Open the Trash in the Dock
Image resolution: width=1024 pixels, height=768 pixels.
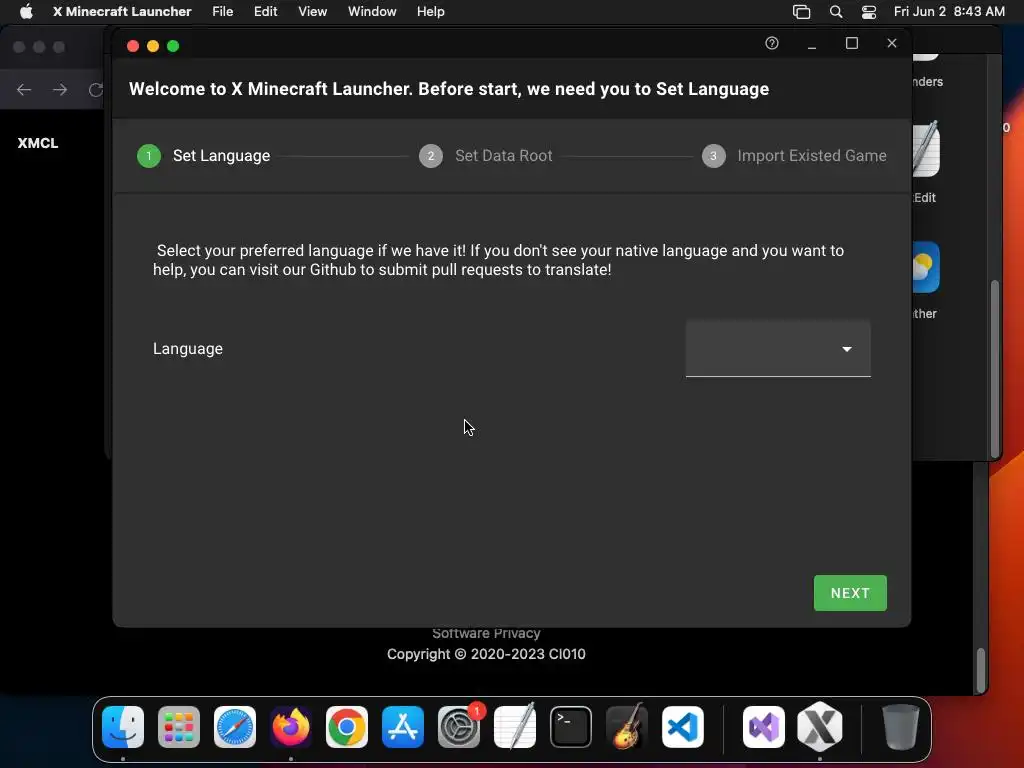[x=901, y=727]
